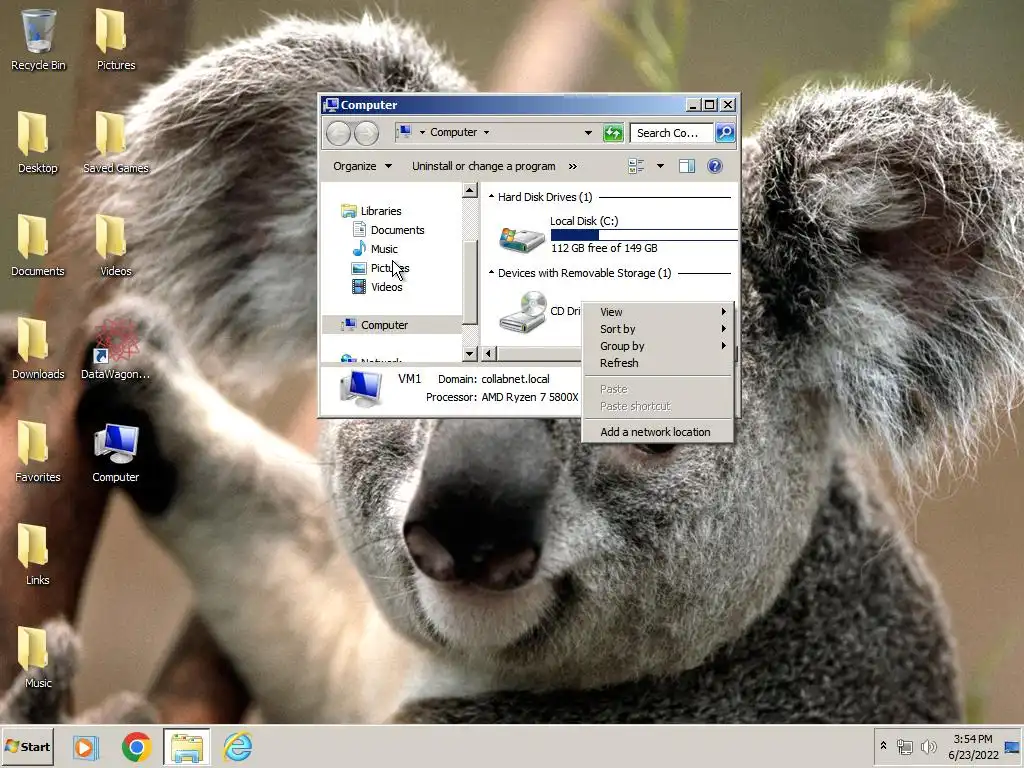This screenshot has width=1024, height=768.
Task: Select the Saved Games folder icon
Action: coord(116,142)
